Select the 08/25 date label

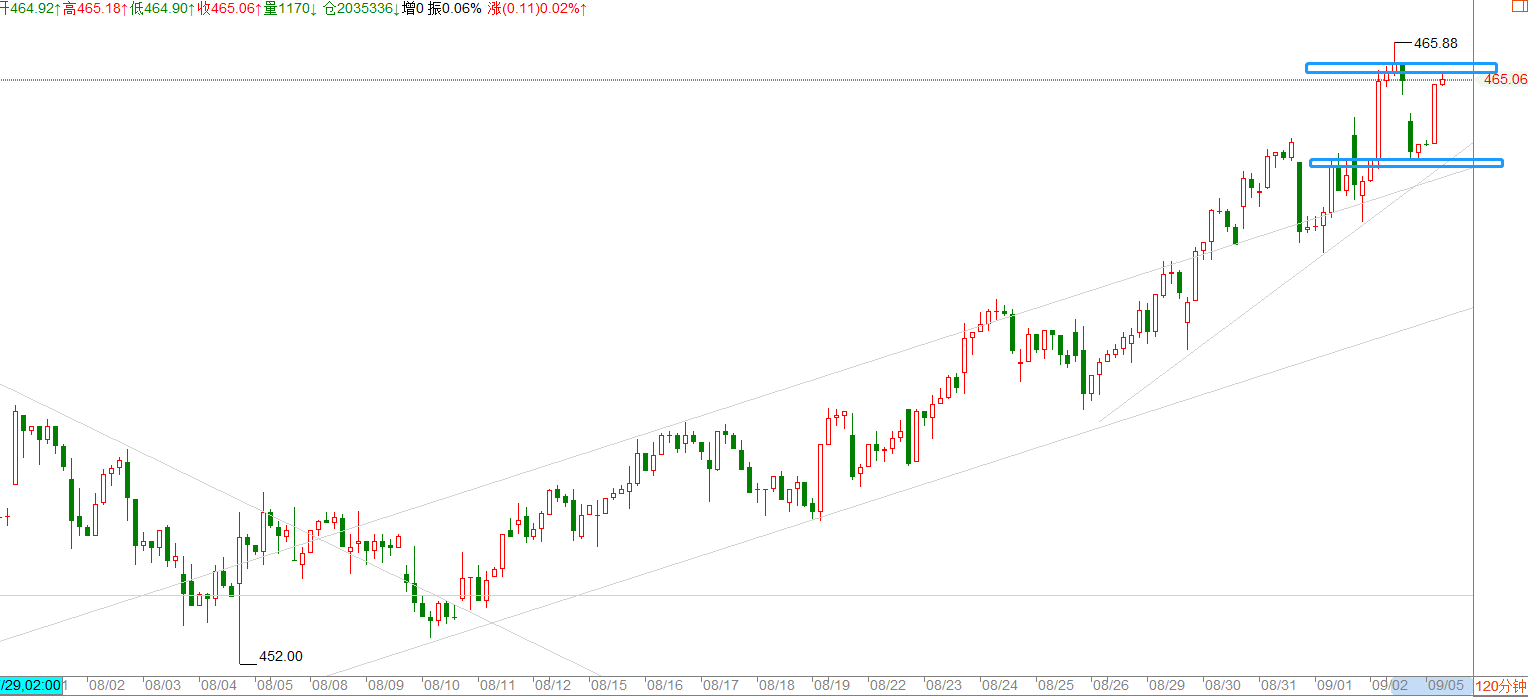point(1055,686)
